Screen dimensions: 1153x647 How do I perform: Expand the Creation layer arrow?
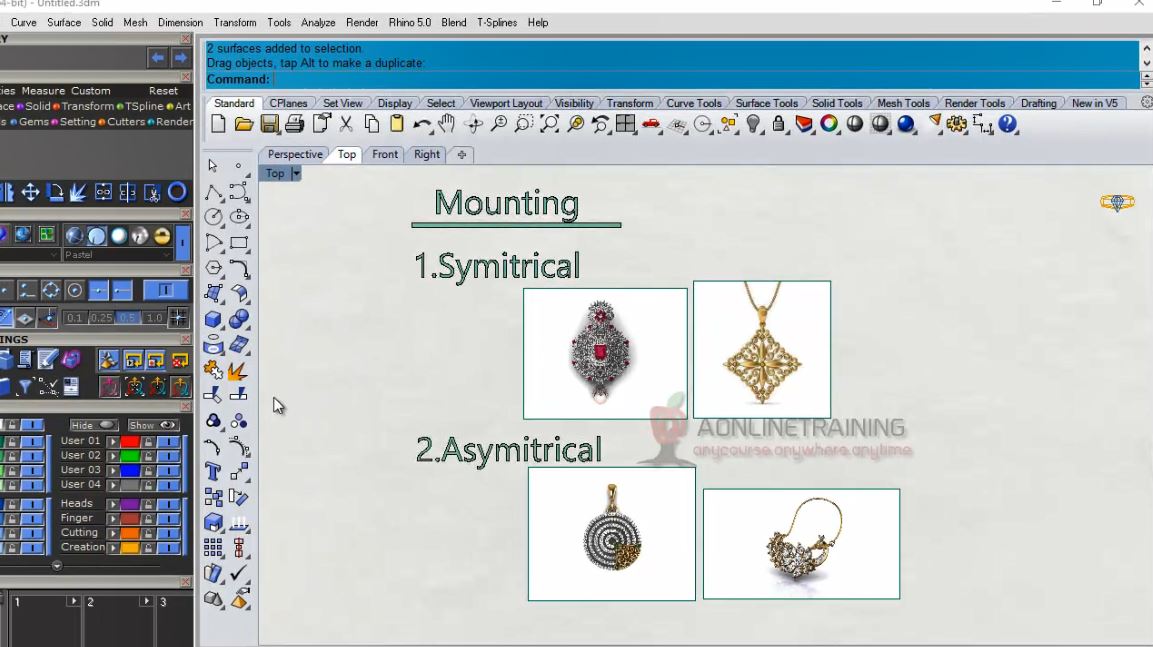113,547
